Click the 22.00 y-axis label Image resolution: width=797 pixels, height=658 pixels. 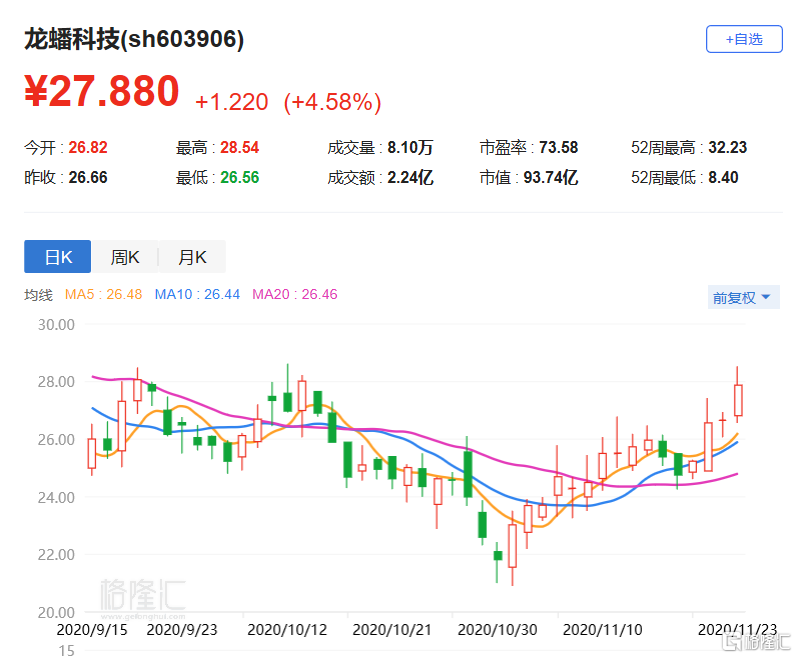pos(56,554)
